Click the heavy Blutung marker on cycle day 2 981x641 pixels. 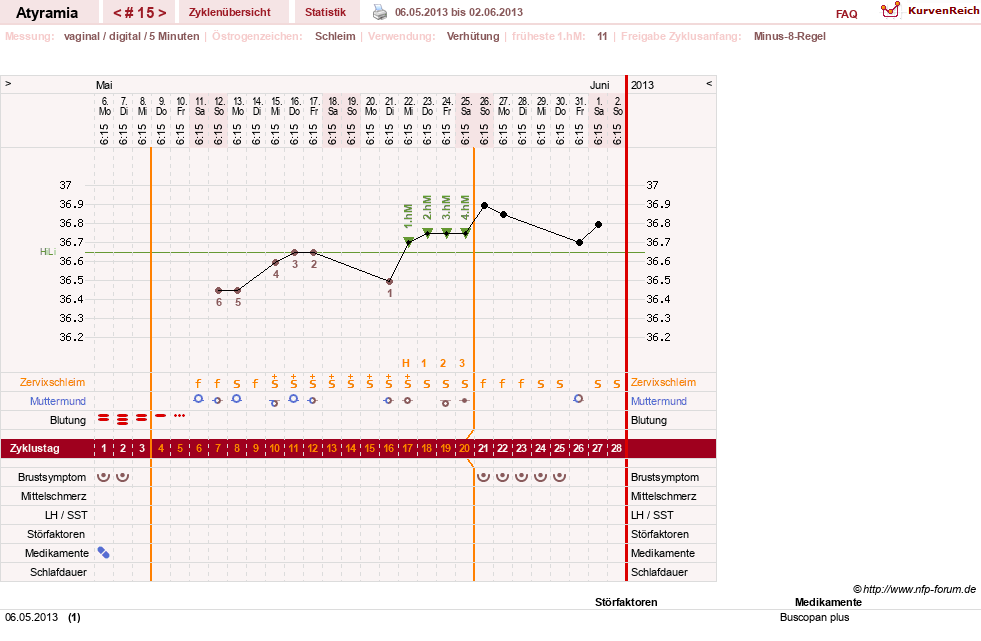(123, 419)
